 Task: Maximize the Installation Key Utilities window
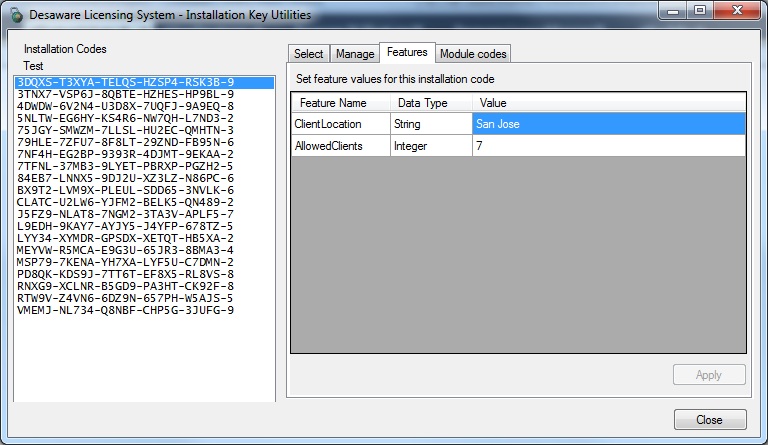(x=700, y=11)
